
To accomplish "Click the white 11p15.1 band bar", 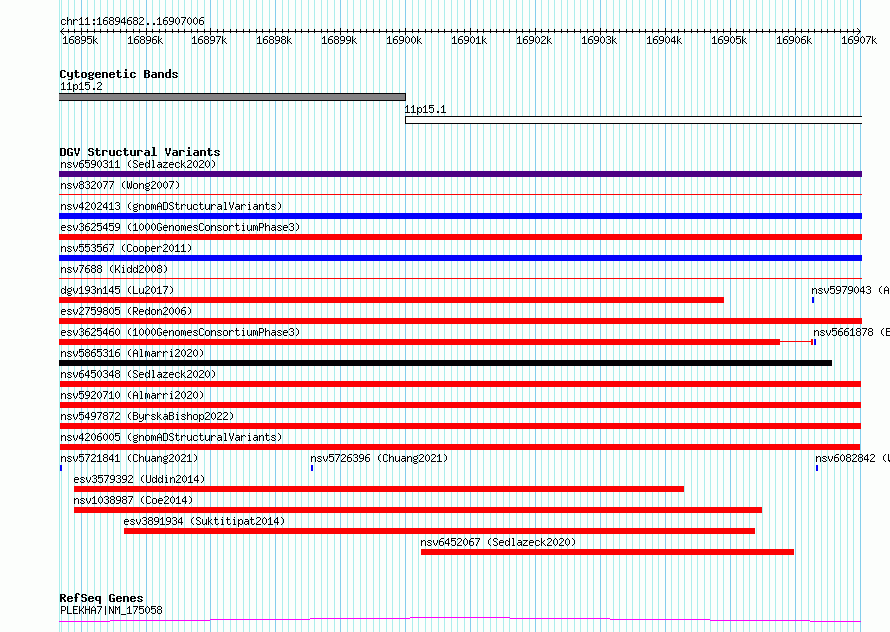I will [x=633, y=120].
